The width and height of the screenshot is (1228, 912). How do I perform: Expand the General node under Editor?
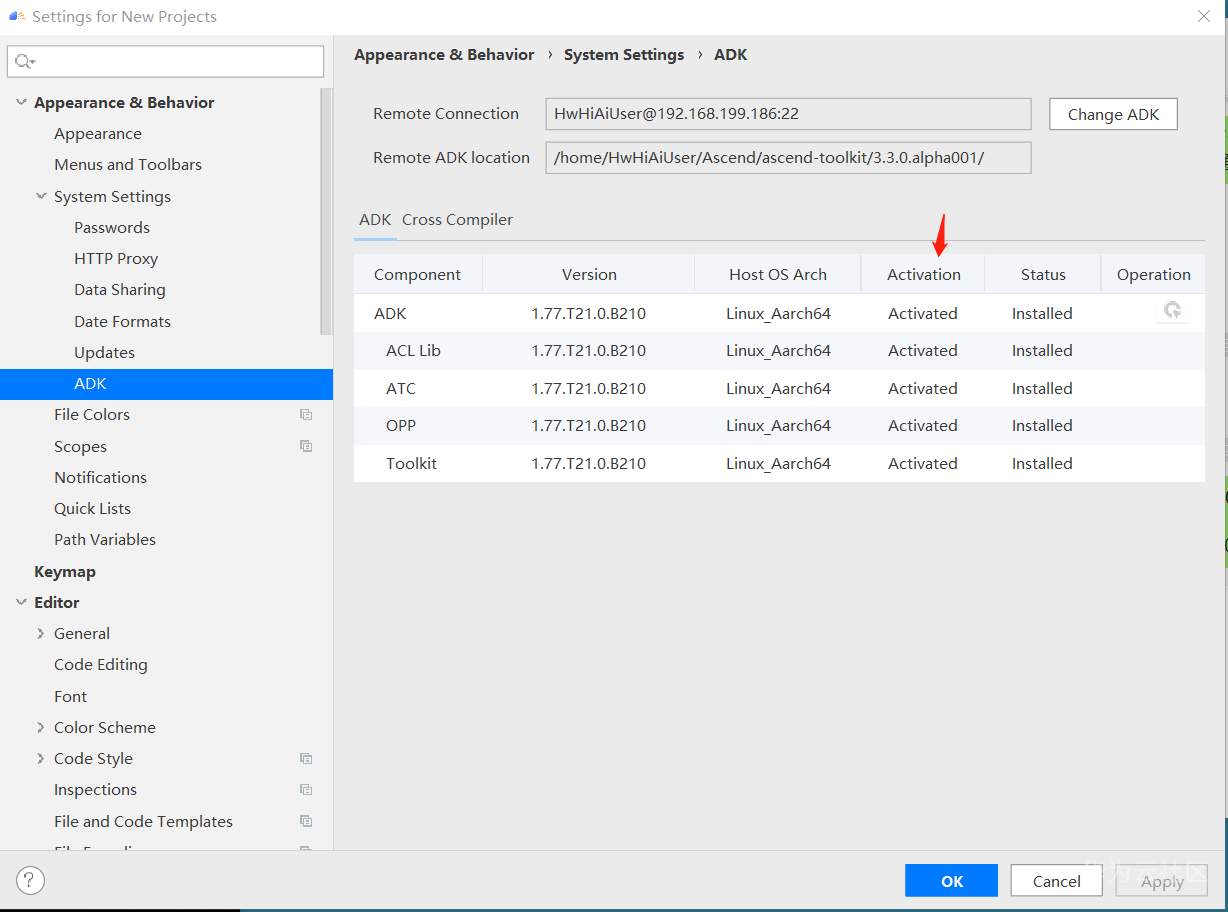(41, 633)
